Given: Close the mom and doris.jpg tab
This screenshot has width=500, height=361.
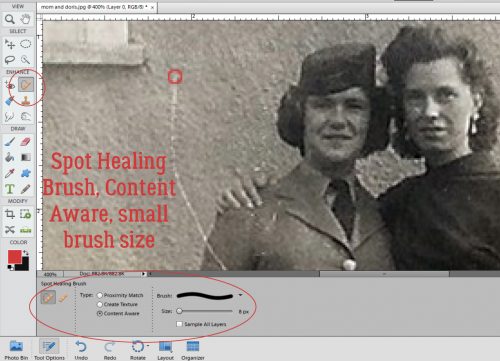Looking at the screenshot, I should [153, 7].
